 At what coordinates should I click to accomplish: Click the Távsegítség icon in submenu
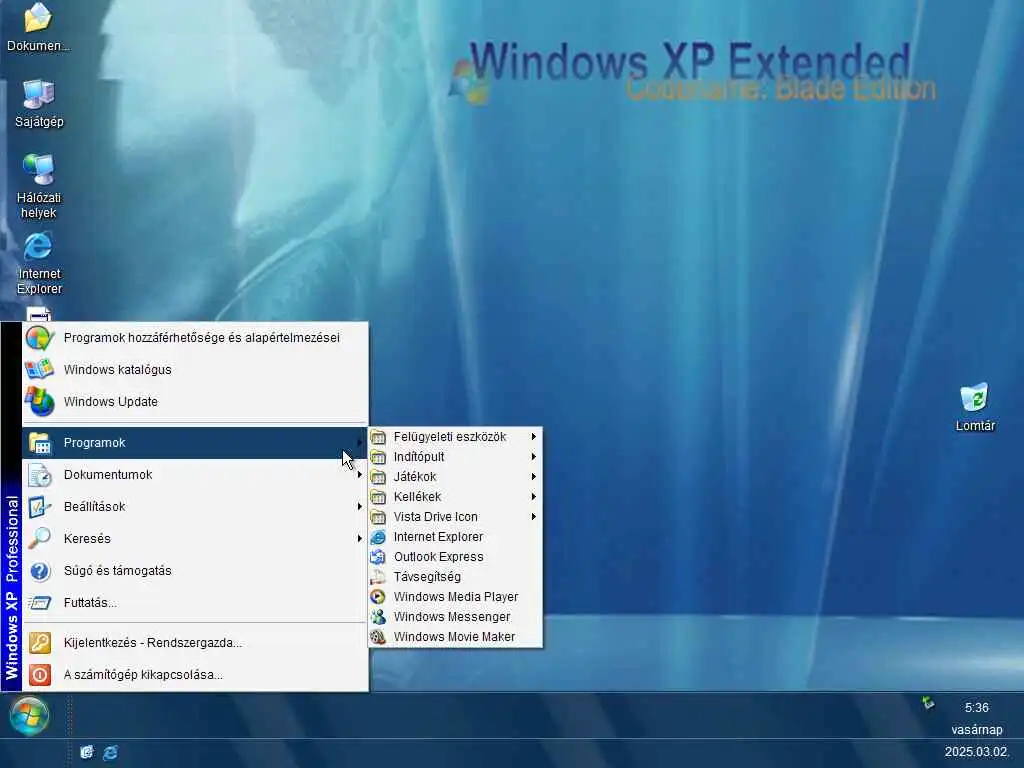click(378, 577)
